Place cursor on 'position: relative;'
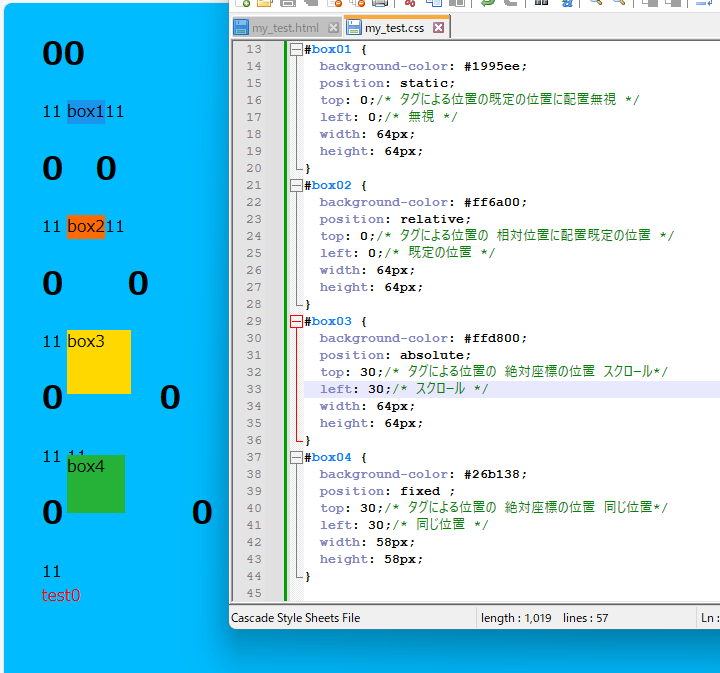Screen dimensions: 720x673 395,219
